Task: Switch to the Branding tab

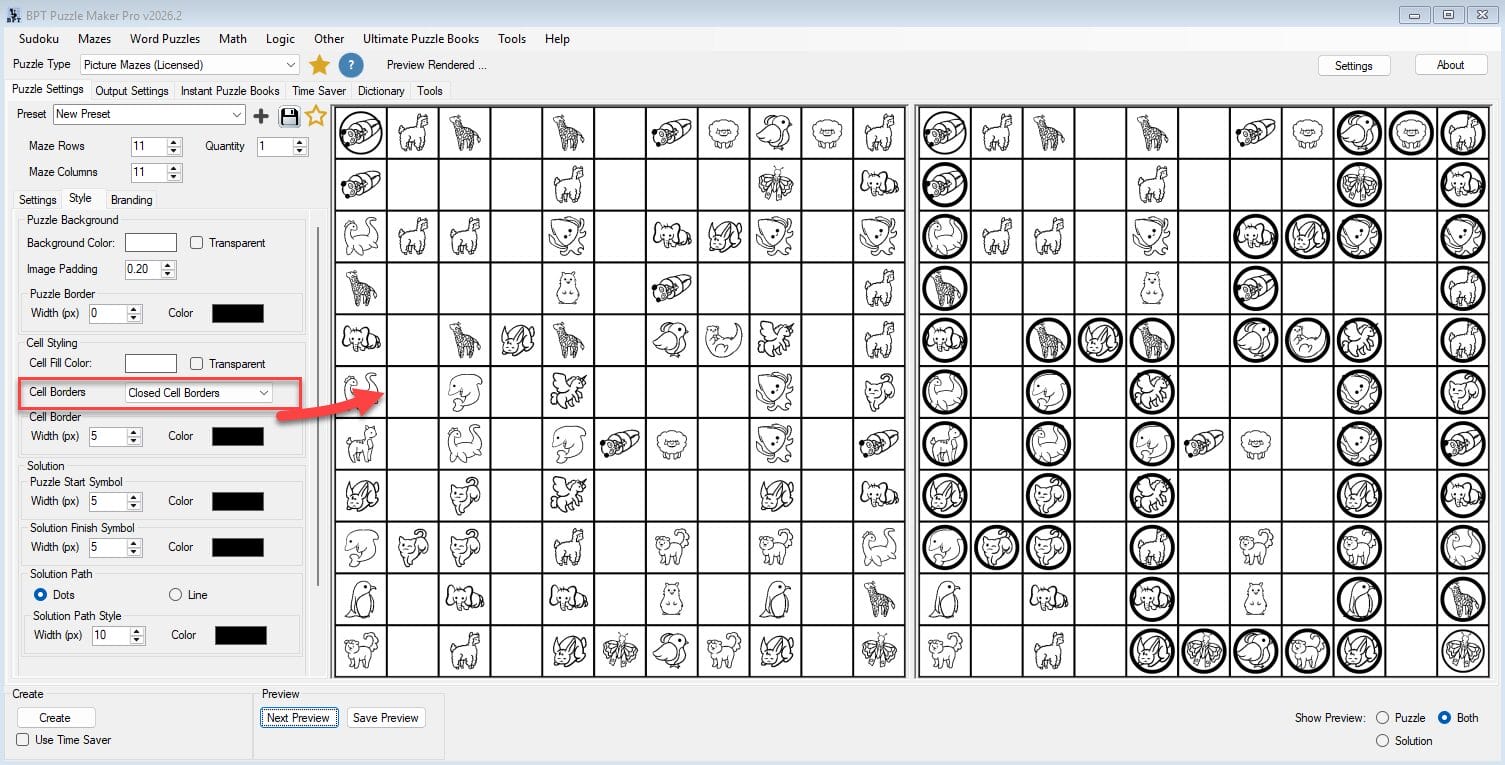Action: [x=131, y=200]
